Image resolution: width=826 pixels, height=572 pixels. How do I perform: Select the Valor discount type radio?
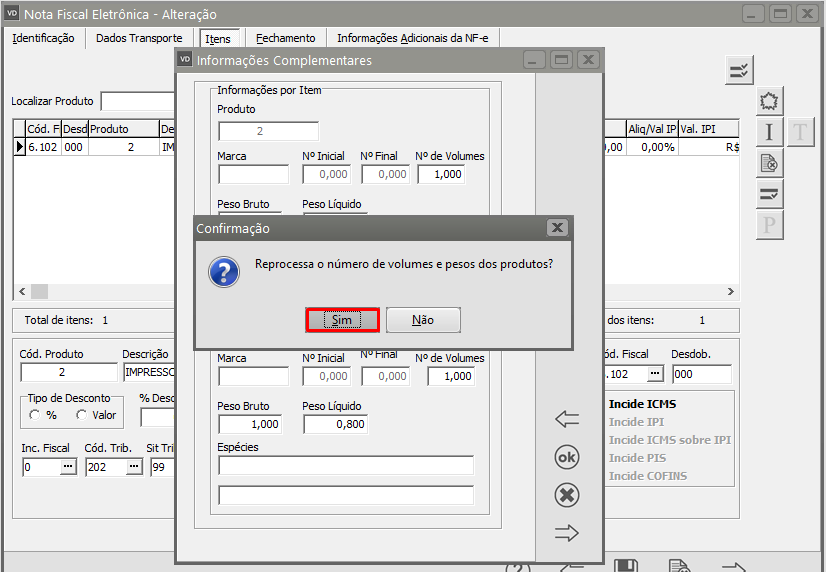[81, 415]
